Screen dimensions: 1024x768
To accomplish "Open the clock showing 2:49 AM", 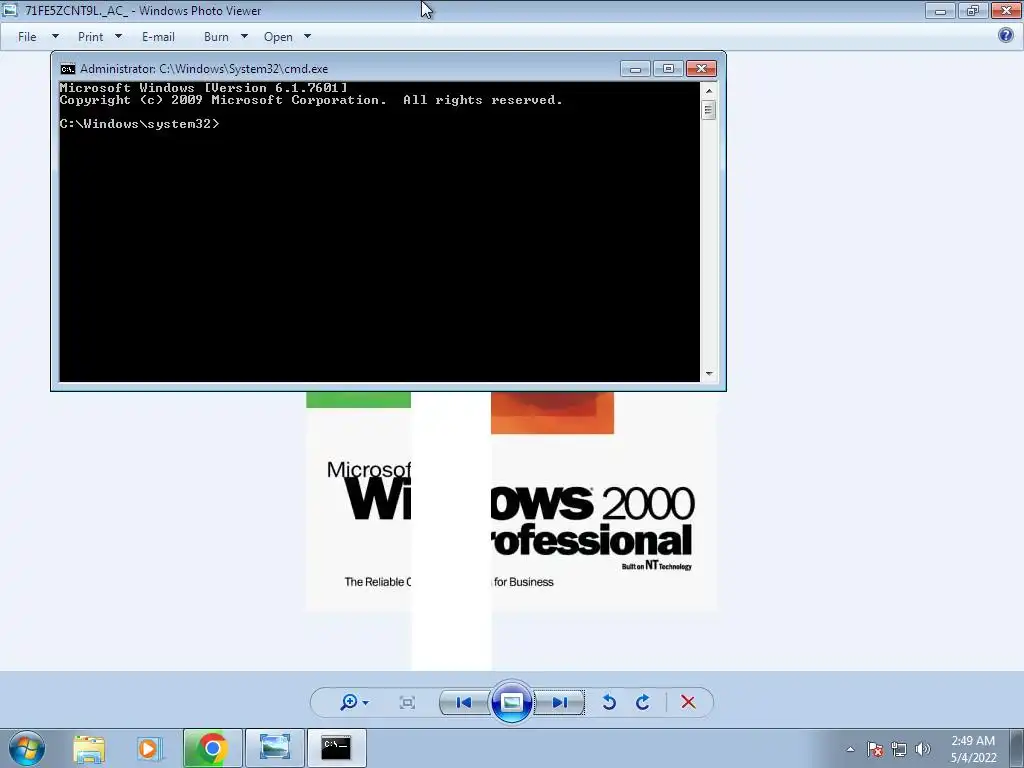I will pyautogui.click(x=973, y=749).
